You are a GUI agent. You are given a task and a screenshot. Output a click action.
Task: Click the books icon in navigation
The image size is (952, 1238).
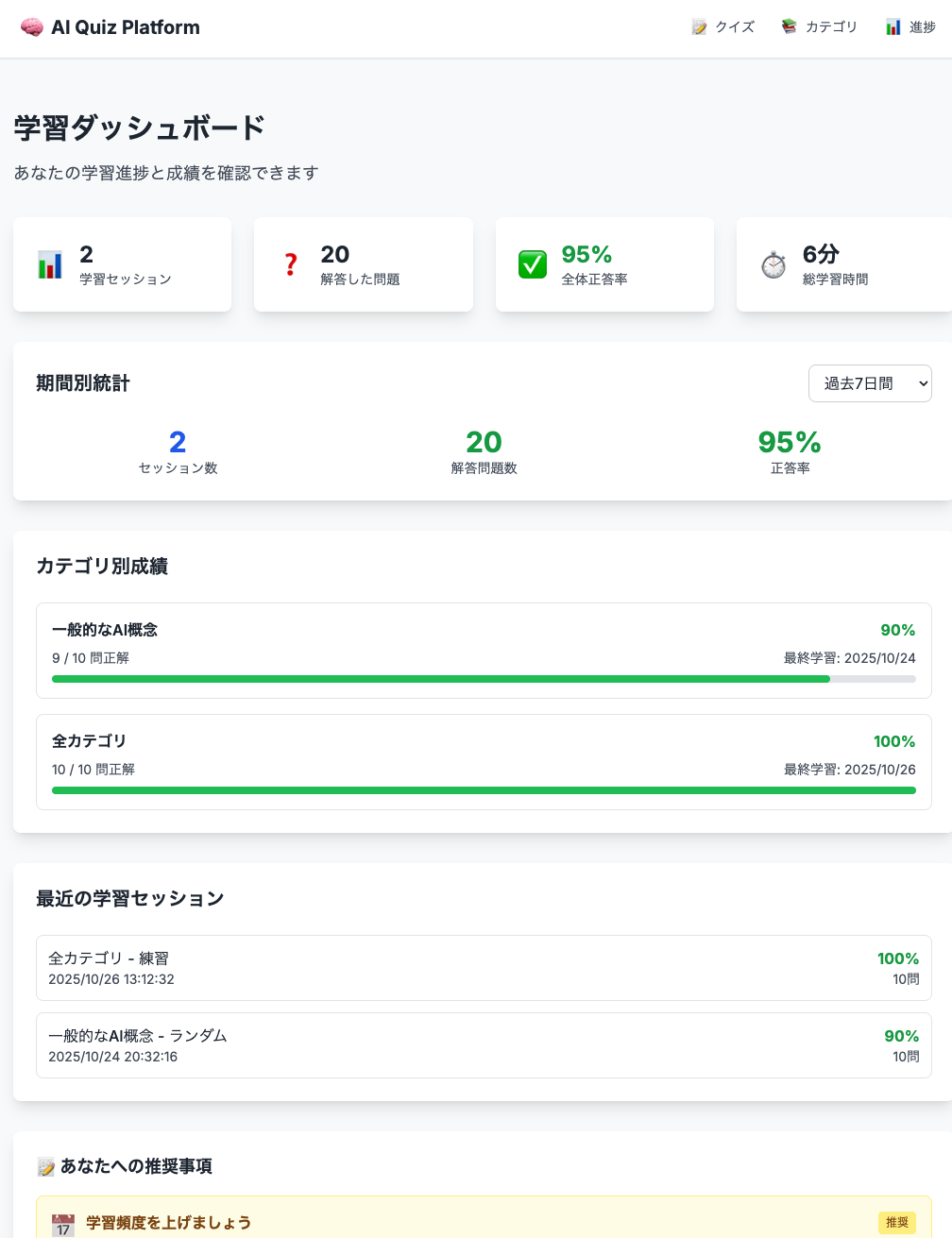pyautogui.click(x=790, y=27)
